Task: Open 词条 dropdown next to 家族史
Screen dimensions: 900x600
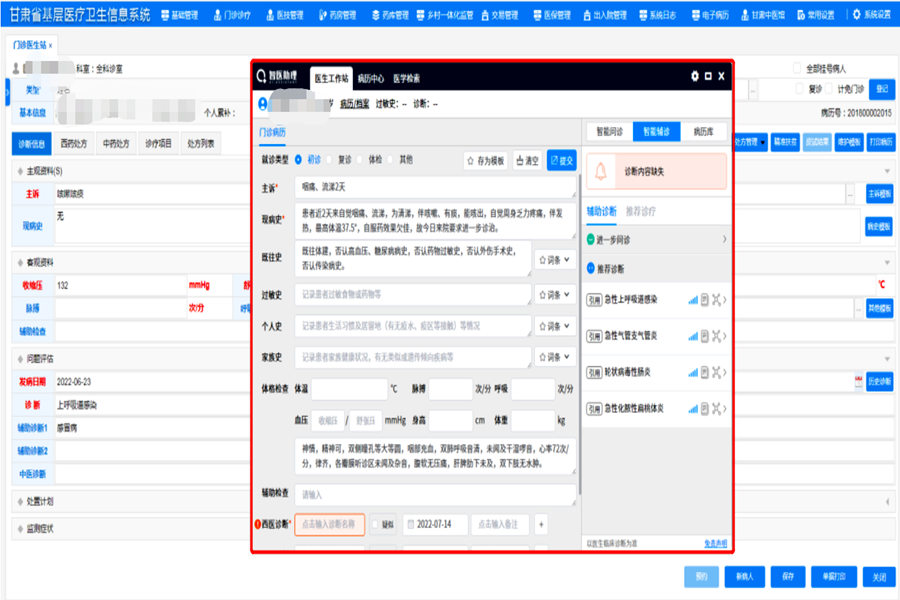Action: click(x=555, y=356)
